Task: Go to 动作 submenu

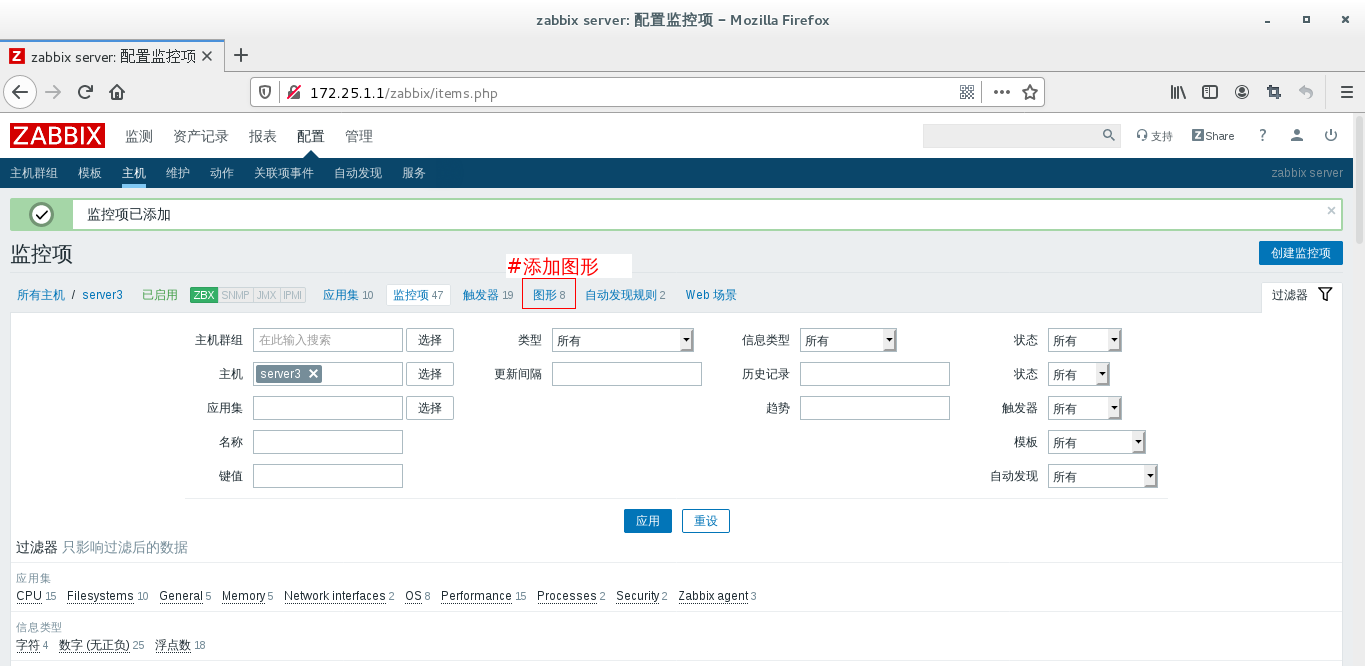Action: (222, 173)
